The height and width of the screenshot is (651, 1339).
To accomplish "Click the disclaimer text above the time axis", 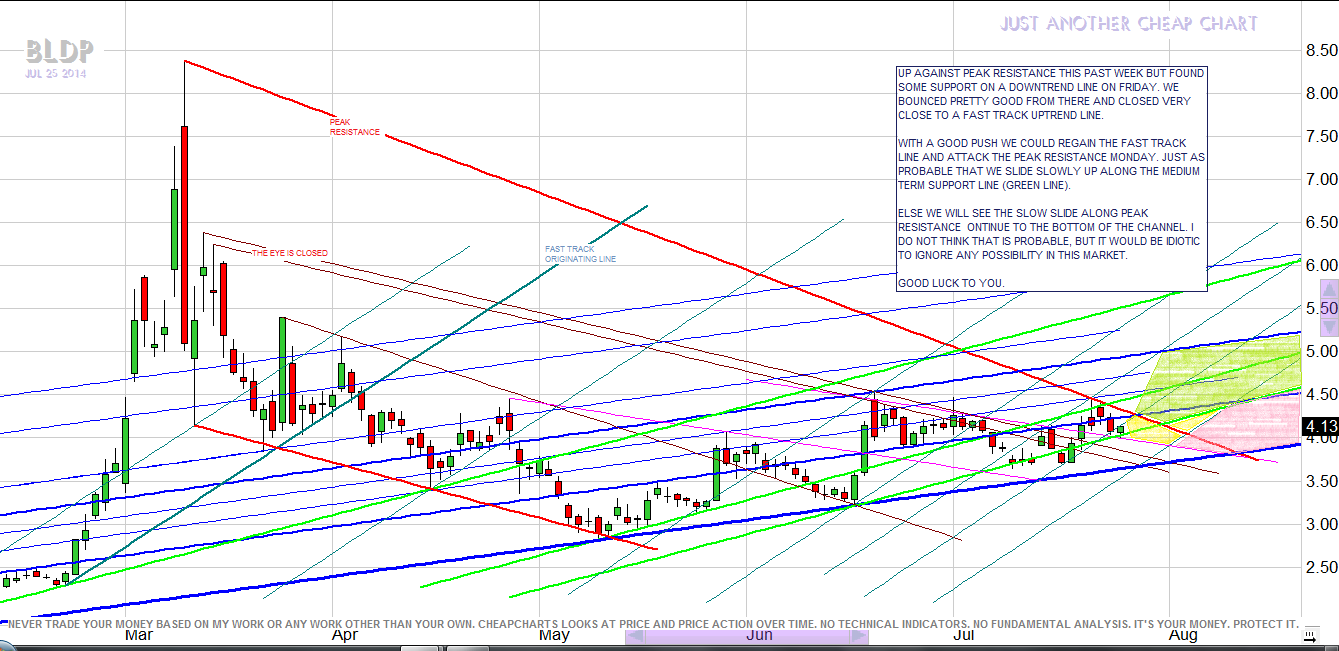I will click(x=650, y=622).
